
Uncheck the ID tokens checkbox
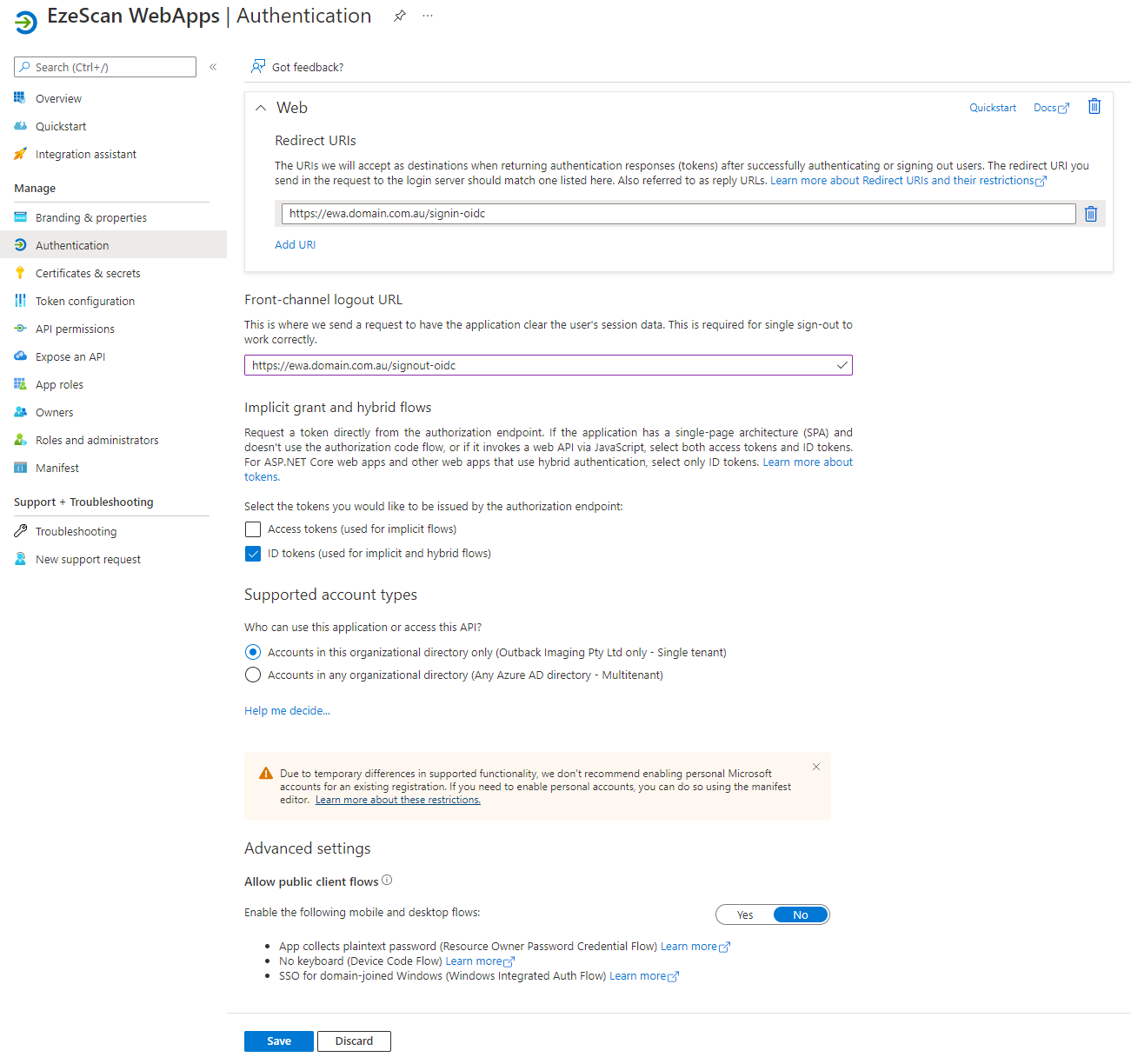[253, 554]
